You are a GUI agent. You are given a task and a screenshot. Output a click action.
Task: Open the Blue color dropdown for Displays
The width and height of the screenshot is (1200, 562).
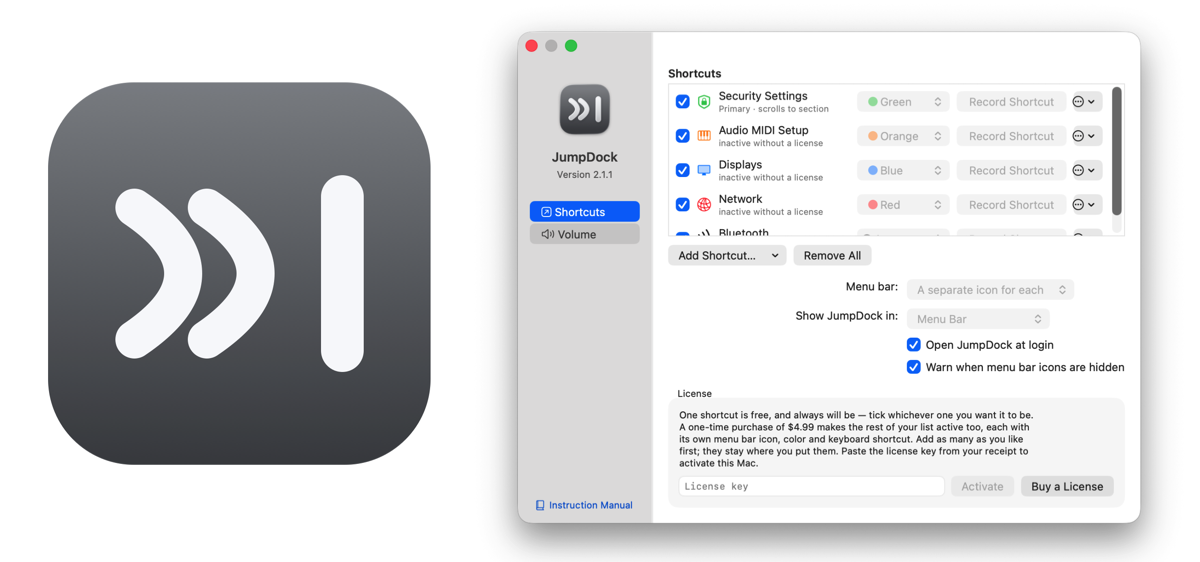tap(903, 170)
